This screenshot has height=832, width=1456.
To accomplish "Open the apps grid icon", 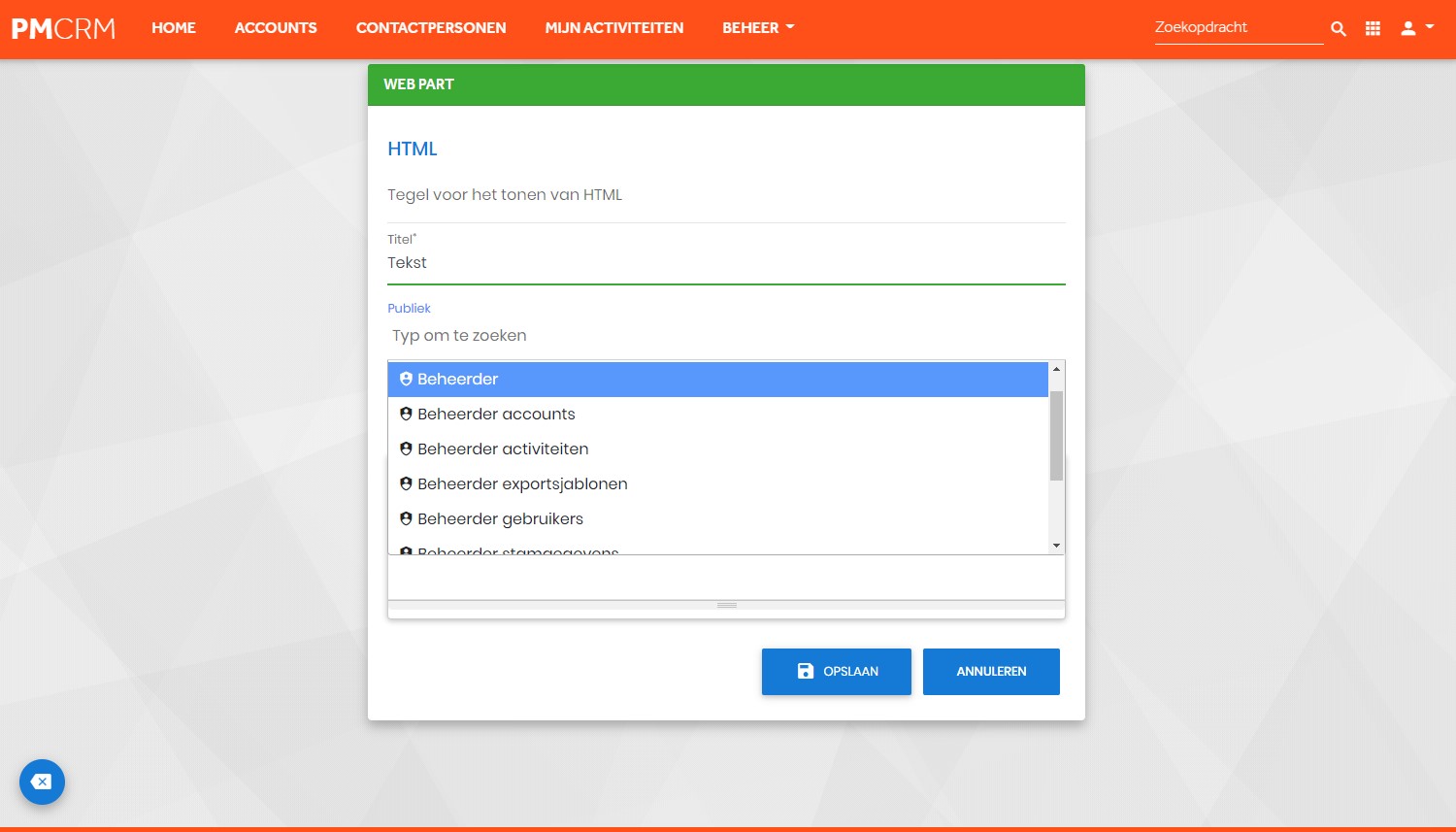I will [1373, 29].
